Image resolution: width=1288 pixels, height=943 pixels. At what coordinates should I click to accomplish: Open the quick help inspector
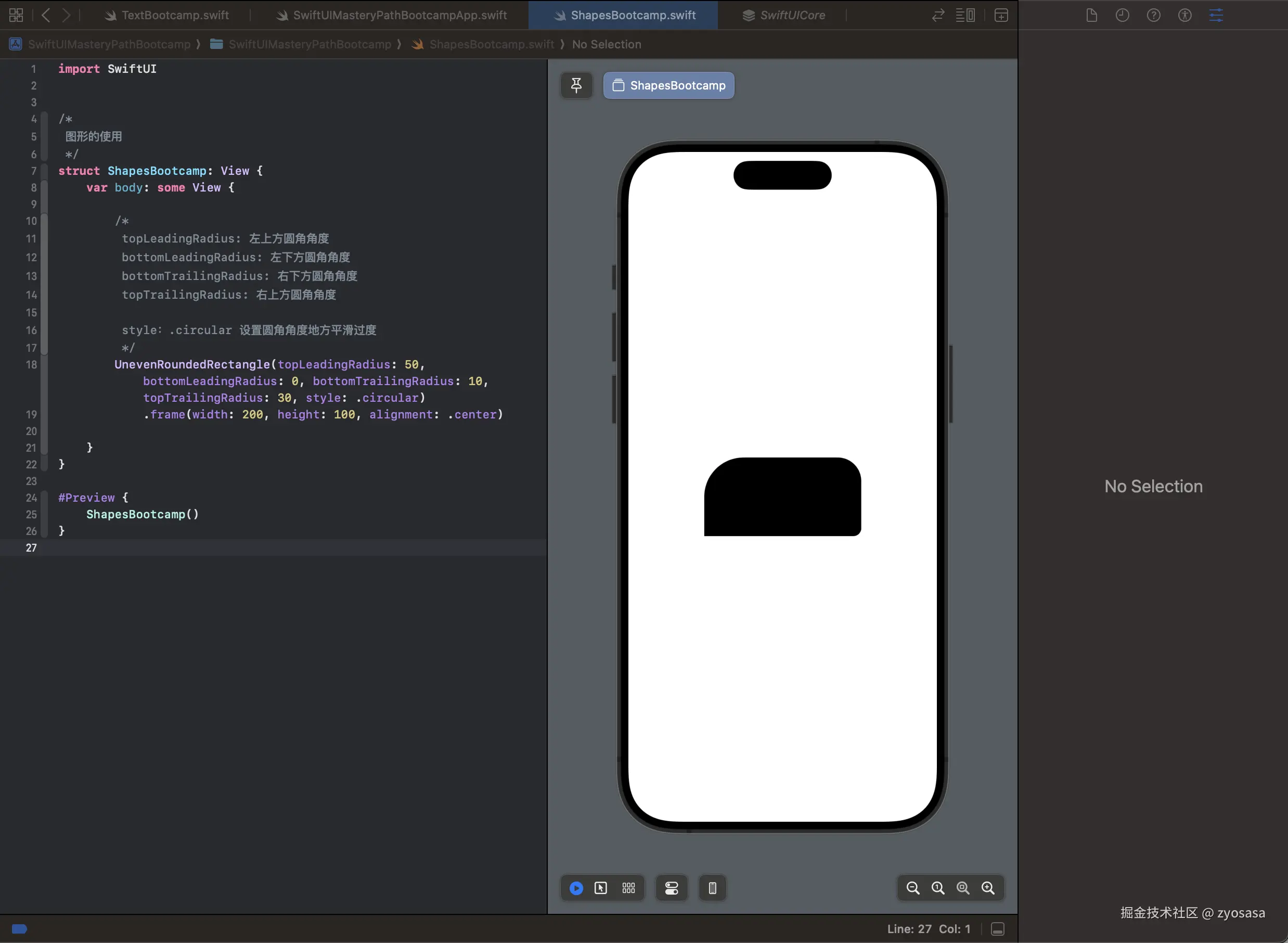[x=1153, y=16]
